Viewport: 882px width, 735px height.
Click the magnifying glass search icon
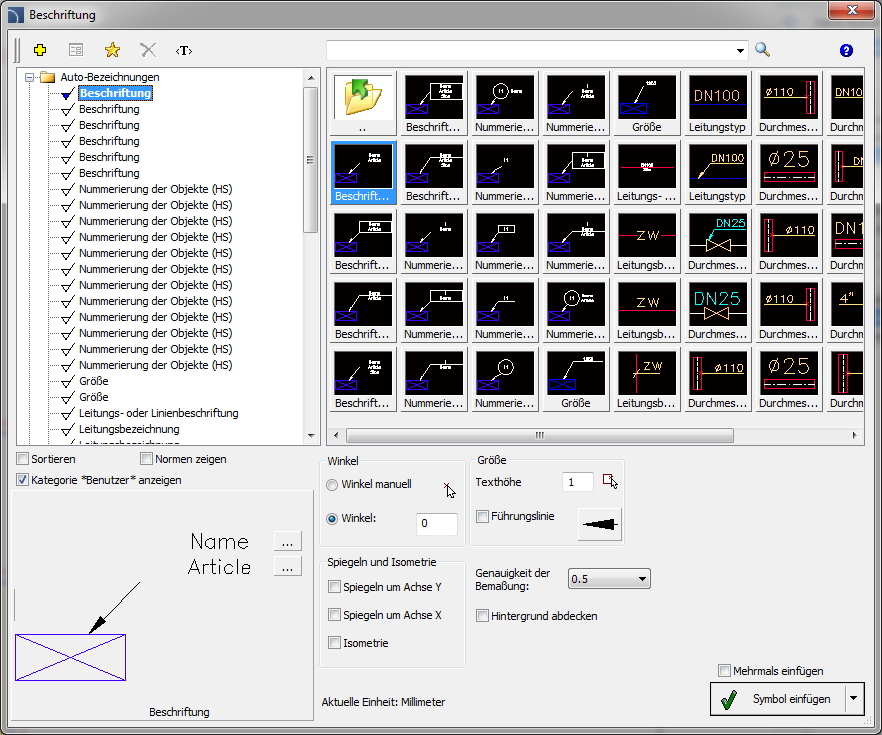coord(762,50)
